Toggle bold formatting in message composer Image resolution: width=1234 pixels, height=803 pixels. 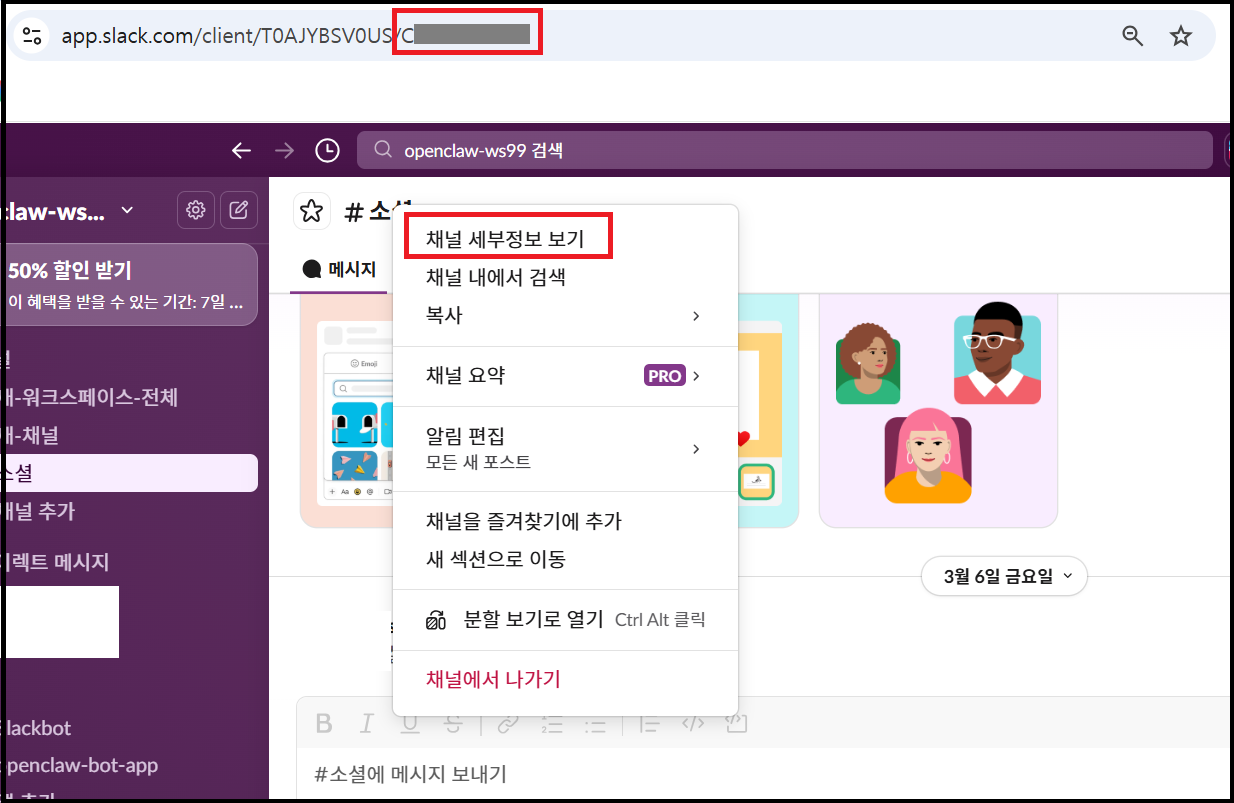[x=323, y=724]
